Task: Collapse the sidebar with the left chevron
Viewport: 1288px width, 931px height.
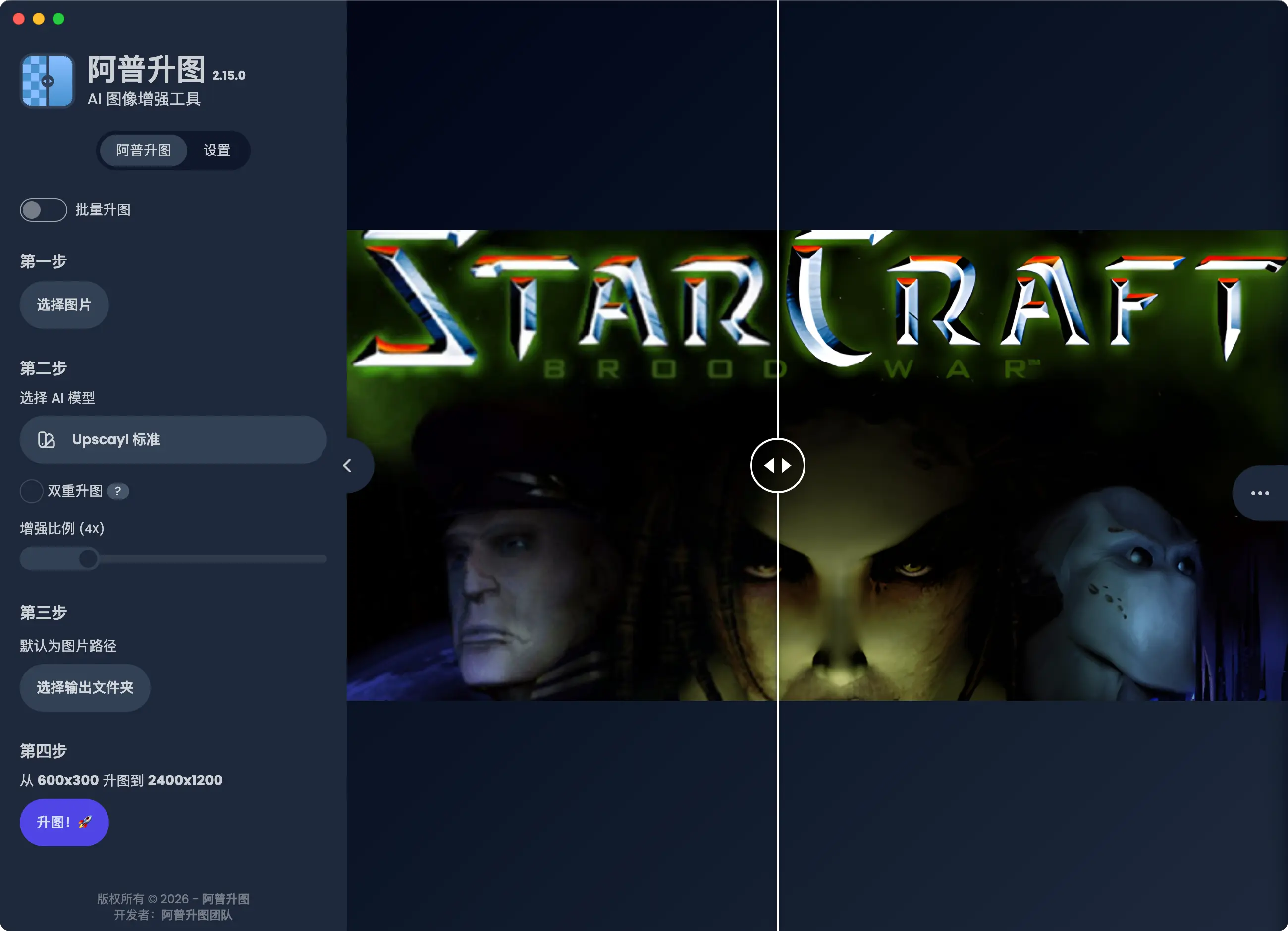Action: click(348, 465)
